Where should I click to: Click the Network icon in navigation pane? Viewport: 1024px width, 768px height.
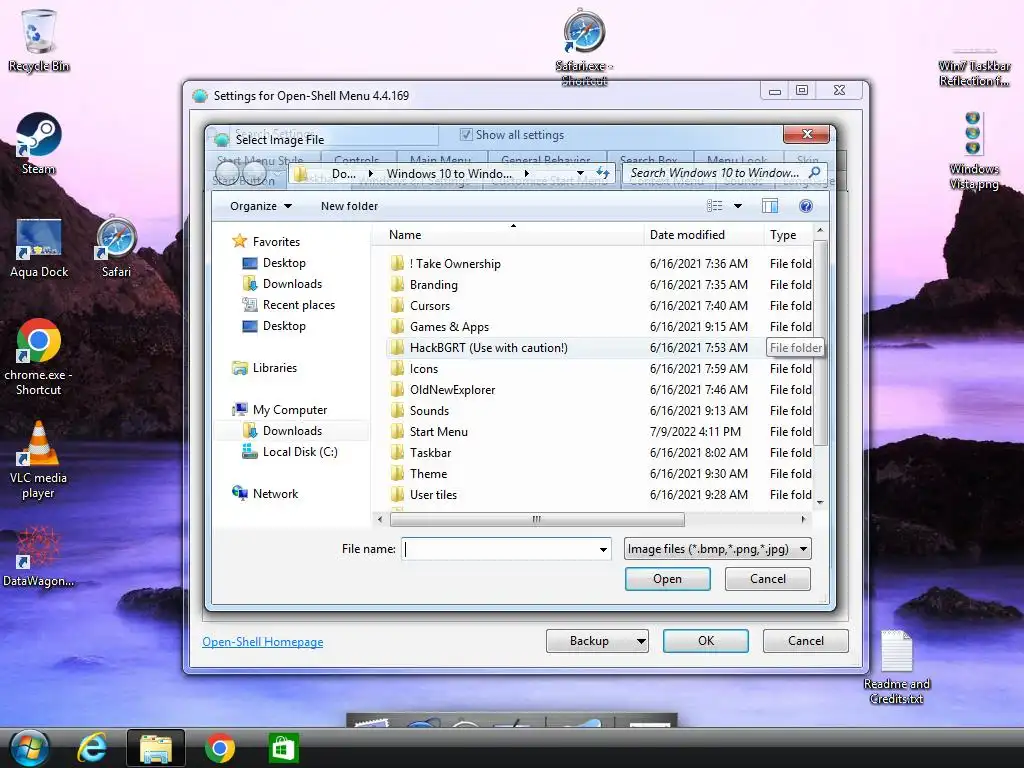point(240,493)
